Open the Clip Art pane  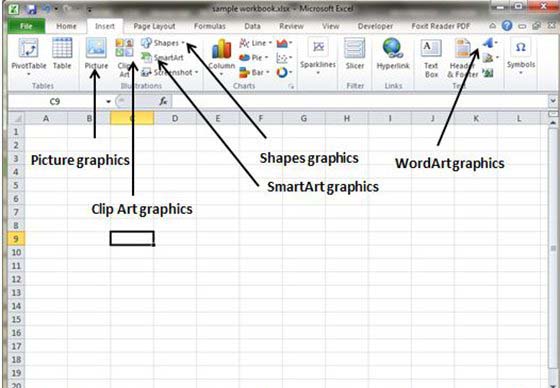[124, 57]
